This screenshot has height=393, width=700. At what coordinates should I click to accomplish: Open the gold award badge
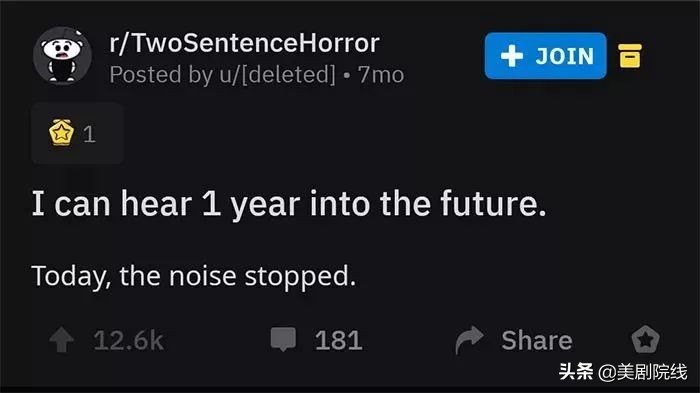pos(61,133)
